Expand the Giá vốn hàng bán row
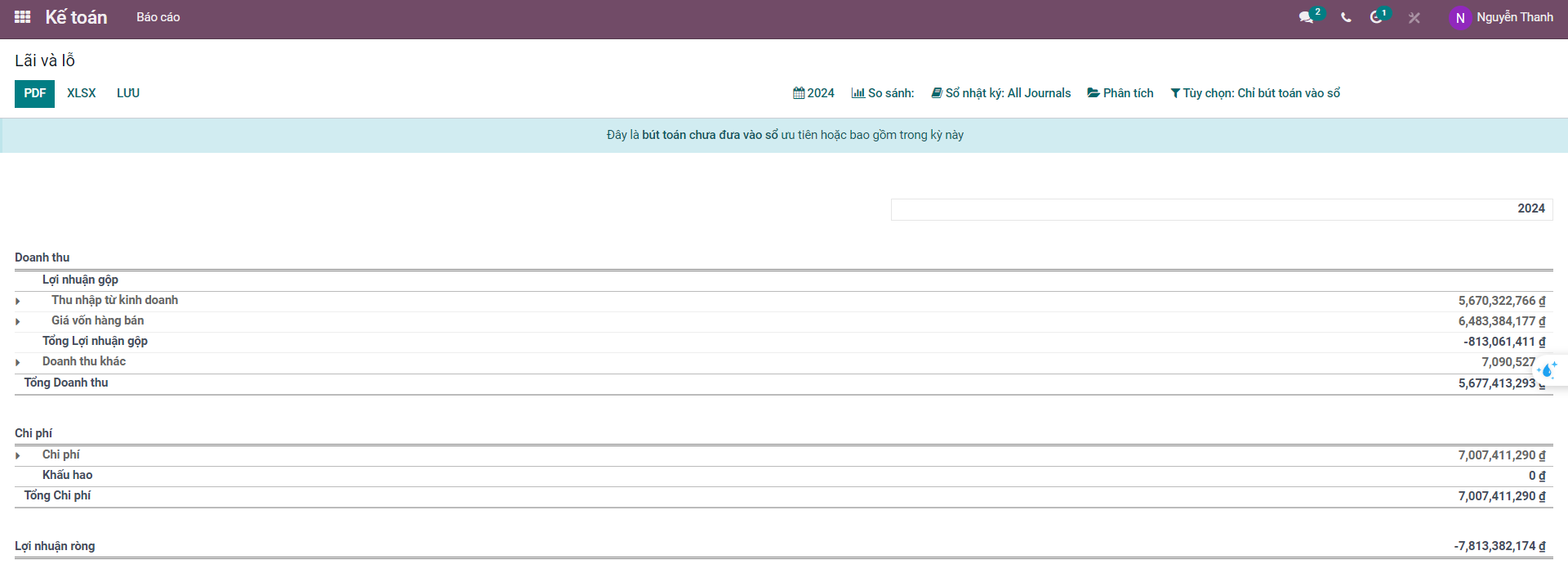 coord(18,321)
